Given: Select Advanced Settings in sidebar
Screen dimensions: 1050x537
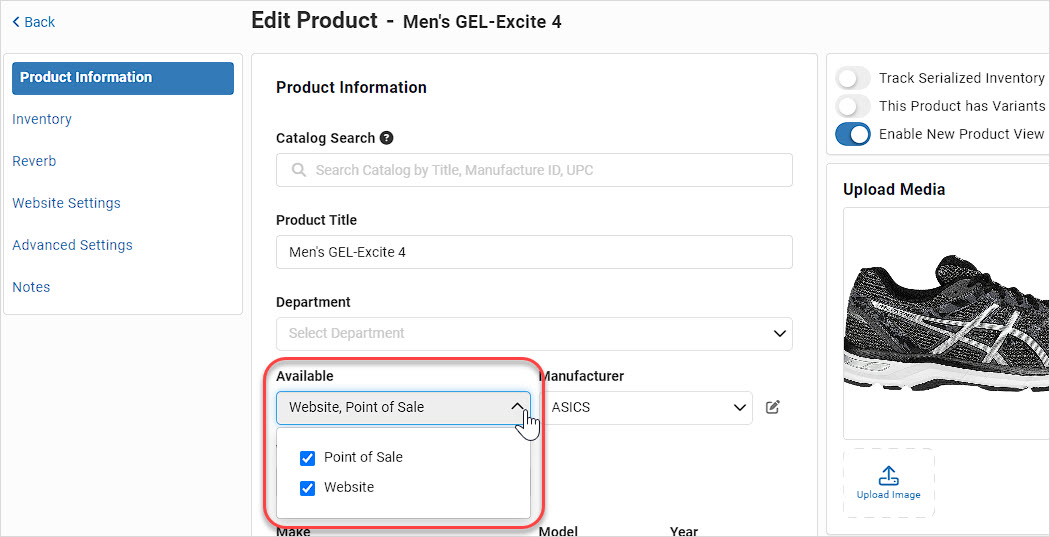Looking at the screenshot, I should coord(72,245).
